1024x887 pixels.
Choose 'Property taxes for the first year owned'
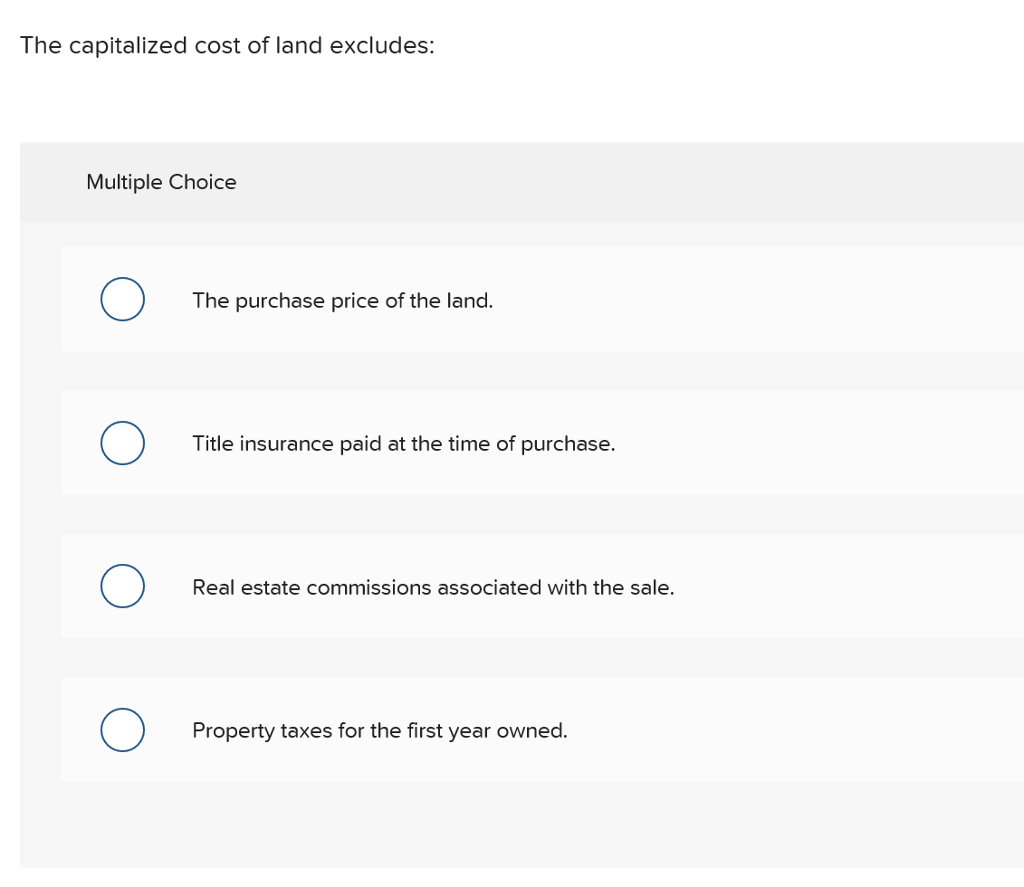(380, 730)
